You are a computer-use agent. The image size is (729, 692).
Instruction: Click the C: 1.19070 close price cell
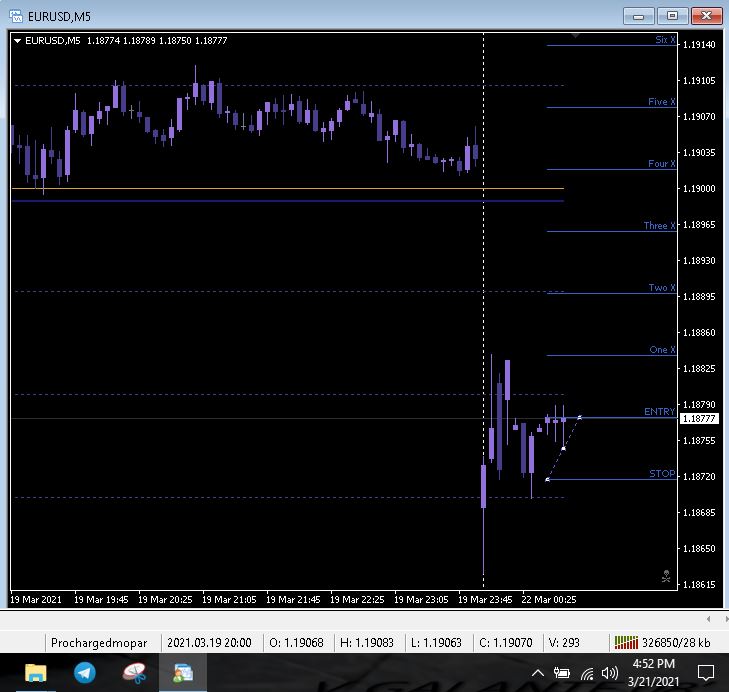[505, 643]
